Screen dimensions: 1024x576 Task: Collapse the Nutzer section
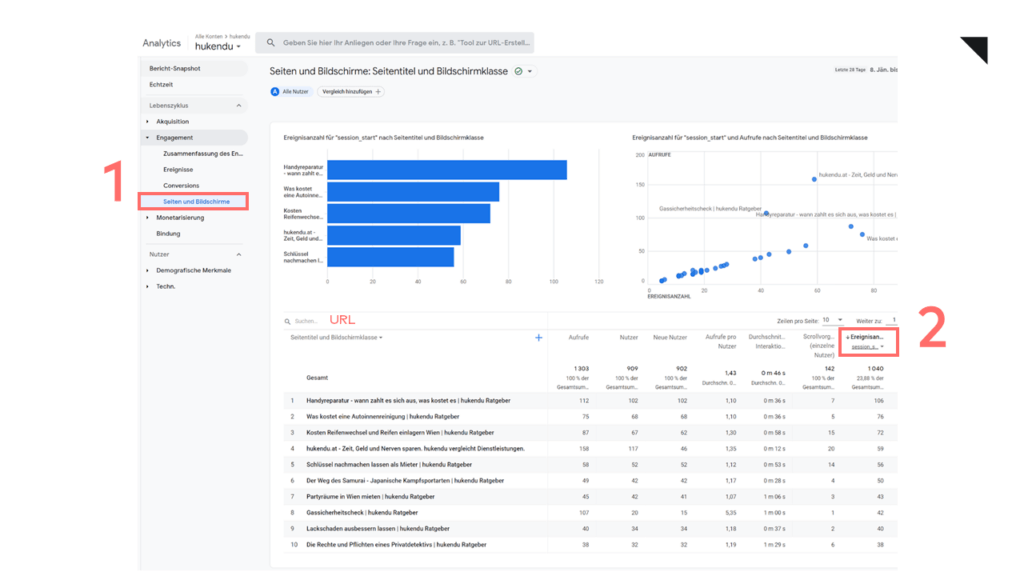(238, 255)
